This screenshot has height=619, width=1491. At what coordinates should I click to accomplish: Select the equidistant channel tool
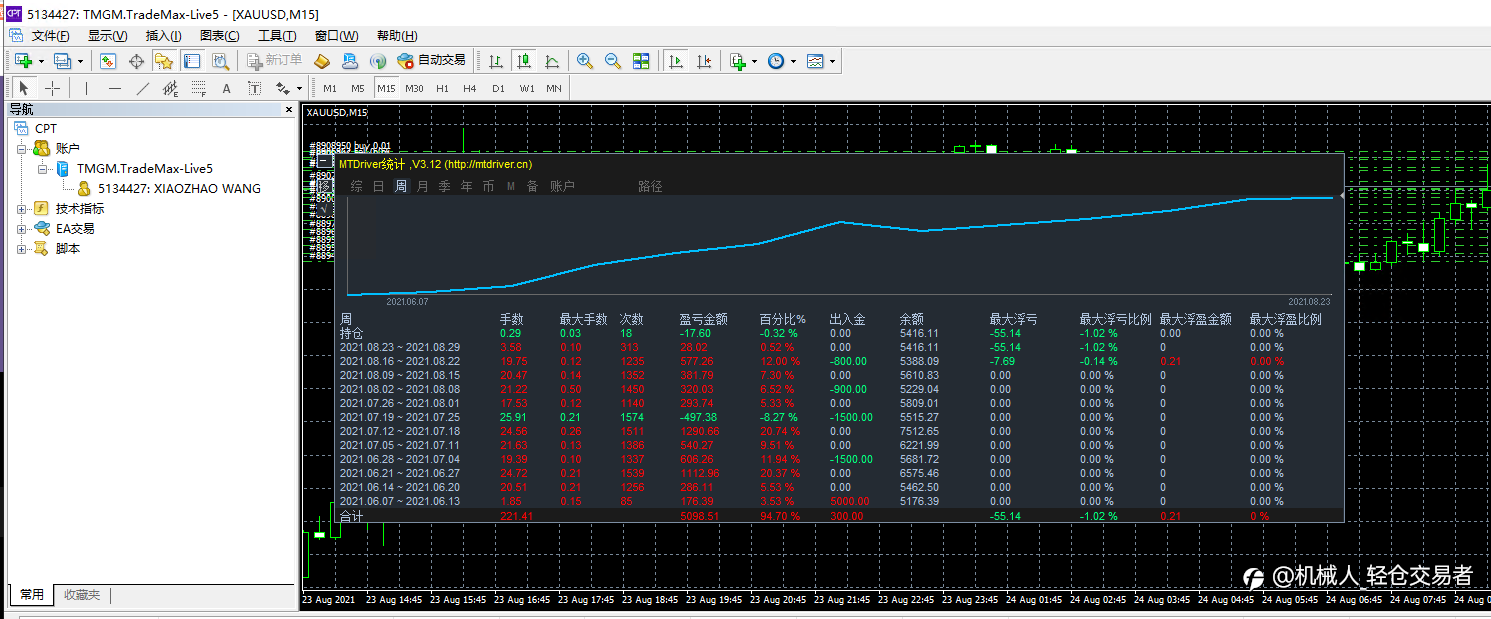click(170, 88)
